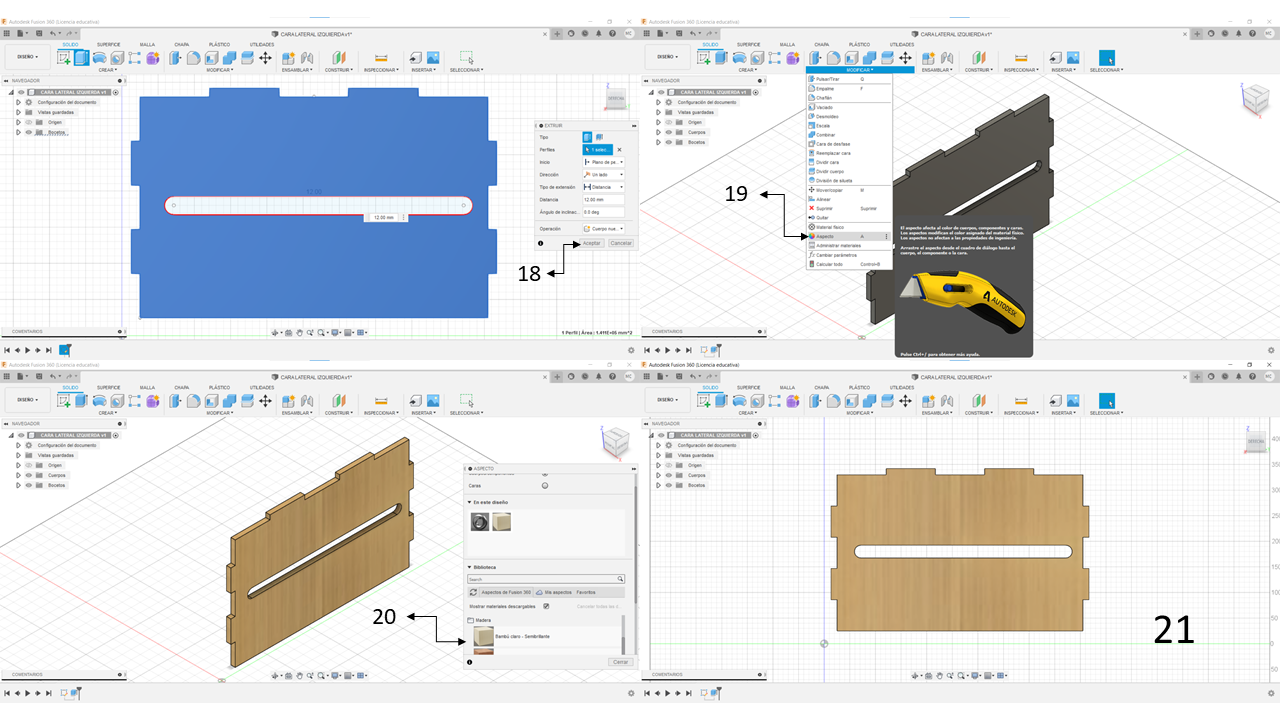Viewport: 1280px width, 720px height.
Task: Choose Revolve tool icon in the Extruir-dialog window
Action: click(100, 58)
